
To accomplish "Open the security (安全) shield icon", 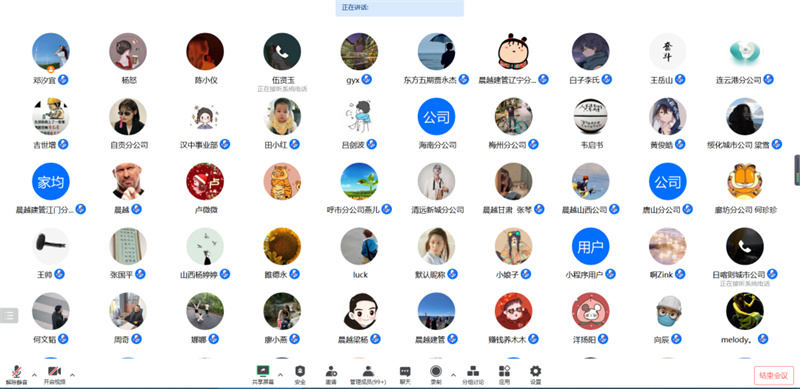I will tap(300, 375).
